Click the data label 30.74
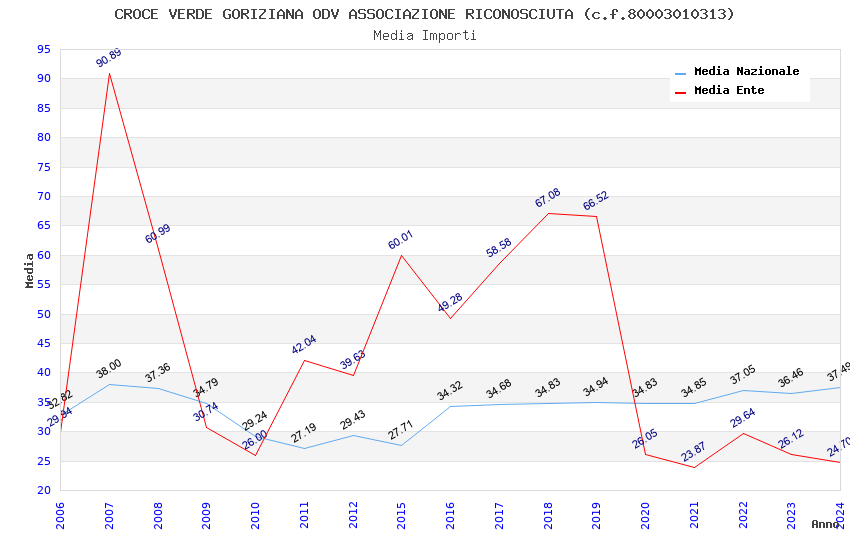The image size is (850, 550). tap(206, 411)
